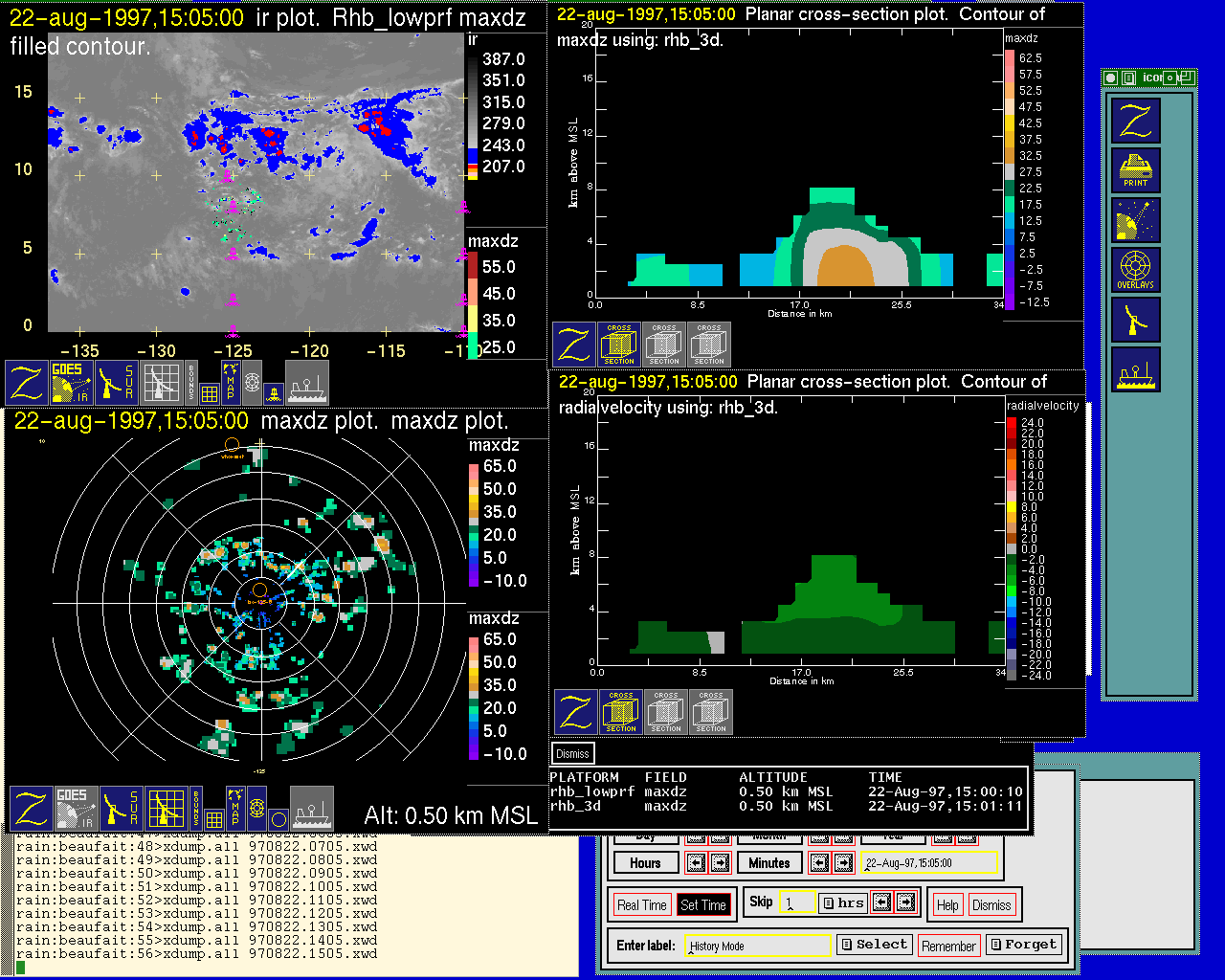Toggle the Set Time mode button
This screenshot has width=1225, height=980.
pos(702,905)
